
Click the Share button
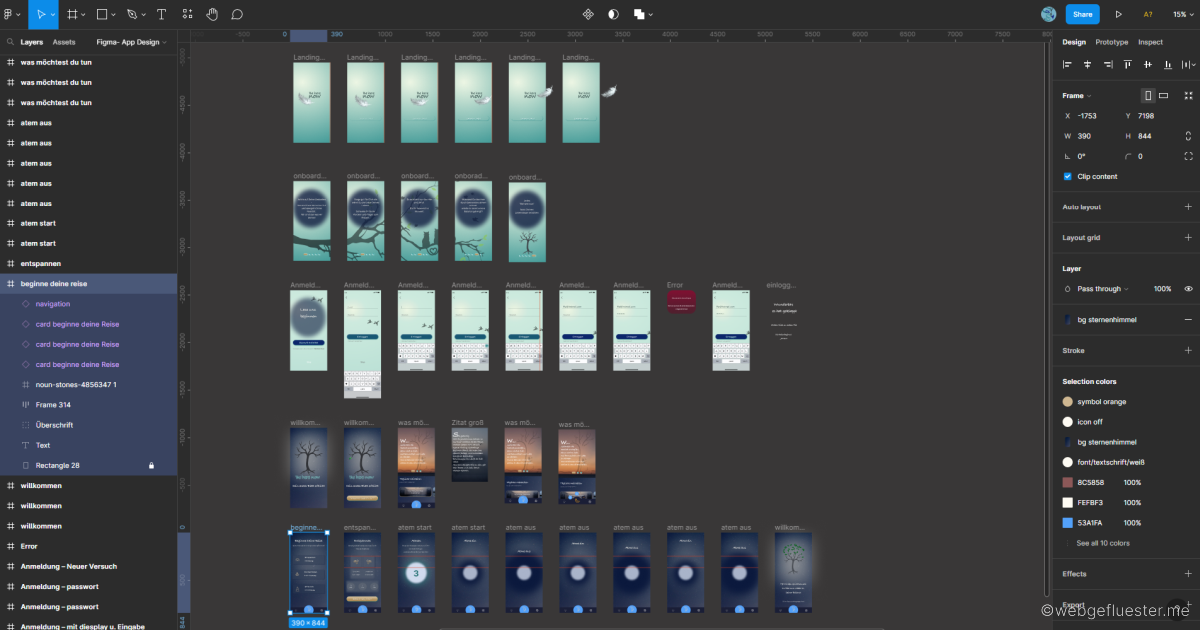tap(1082, 14)
